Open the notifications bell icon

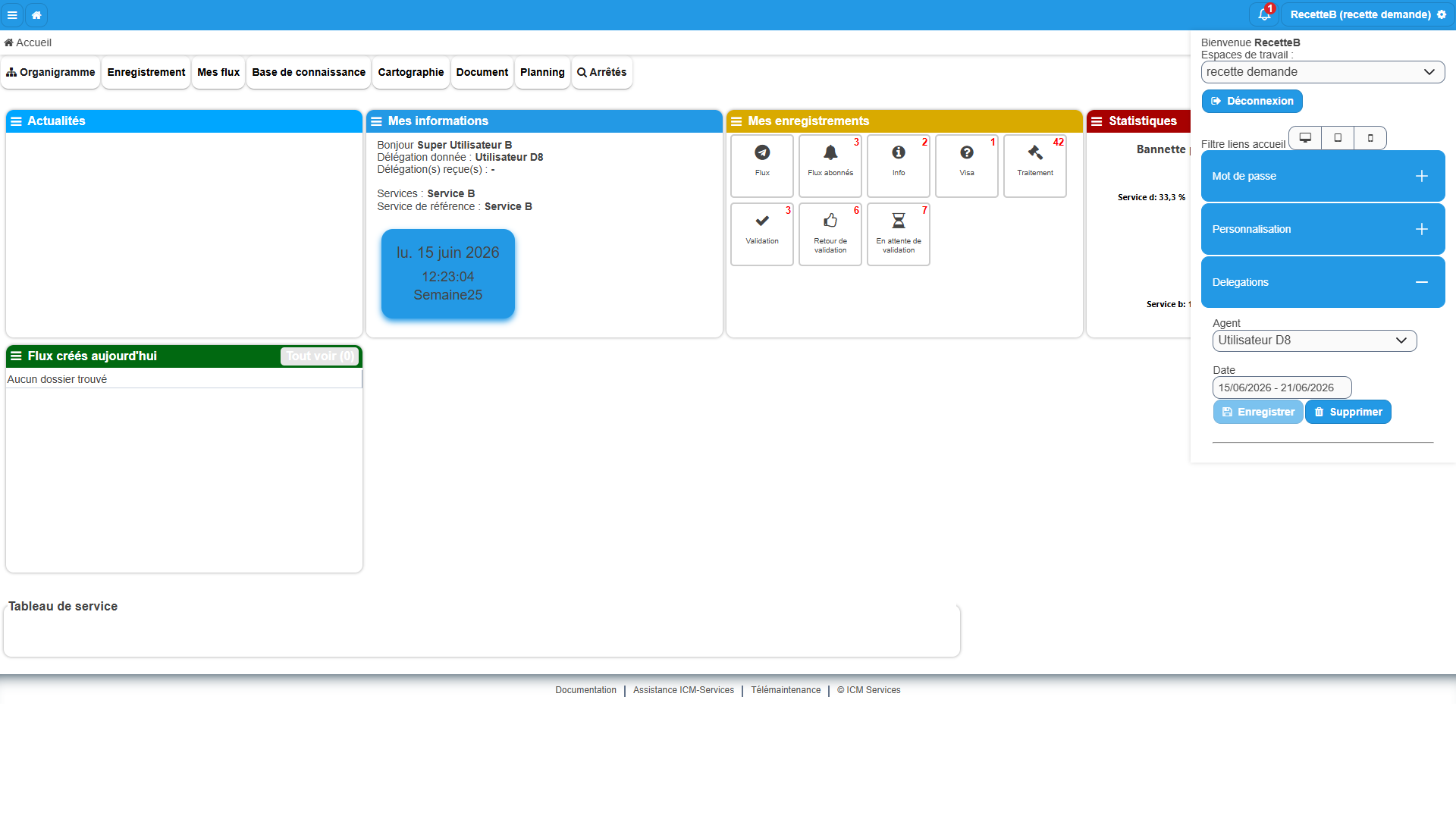tap(1263, 14)
